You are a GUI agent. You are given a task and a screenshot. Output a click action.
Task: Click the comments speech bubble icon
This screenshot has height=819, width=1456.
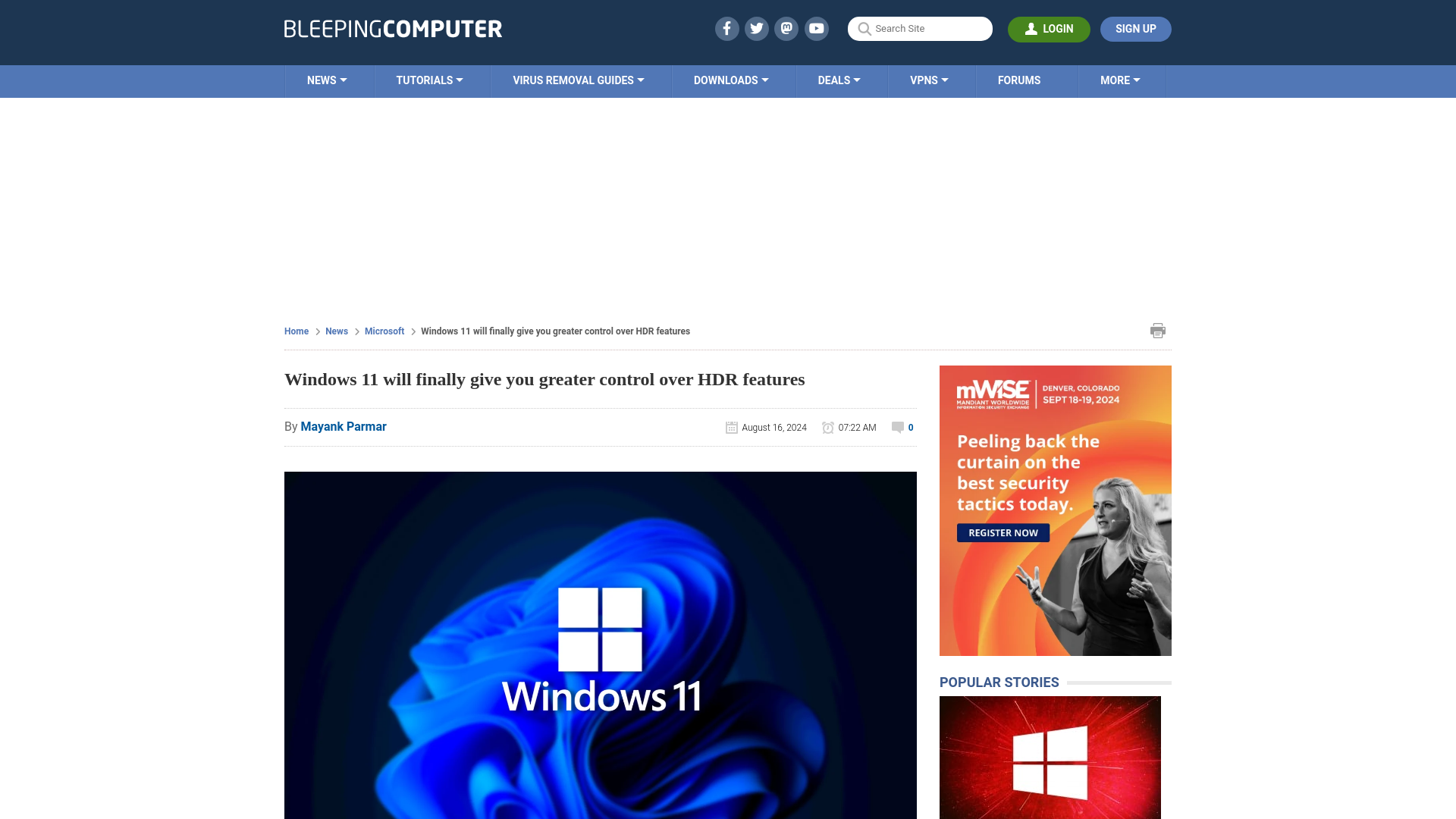tap(897, 427)
